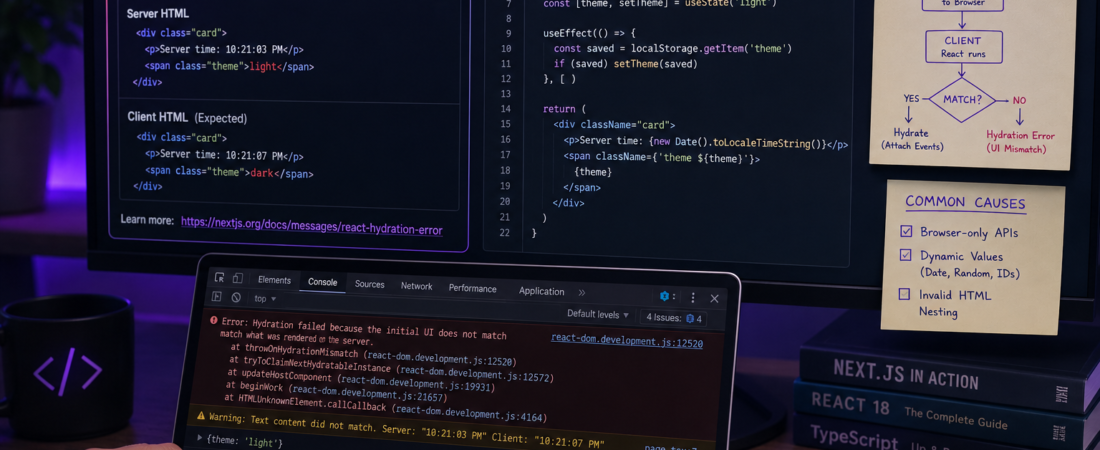1100x450 pixels.
Task: Check the Invalid HTML Nesting checkbox
Action: point(905,293)
